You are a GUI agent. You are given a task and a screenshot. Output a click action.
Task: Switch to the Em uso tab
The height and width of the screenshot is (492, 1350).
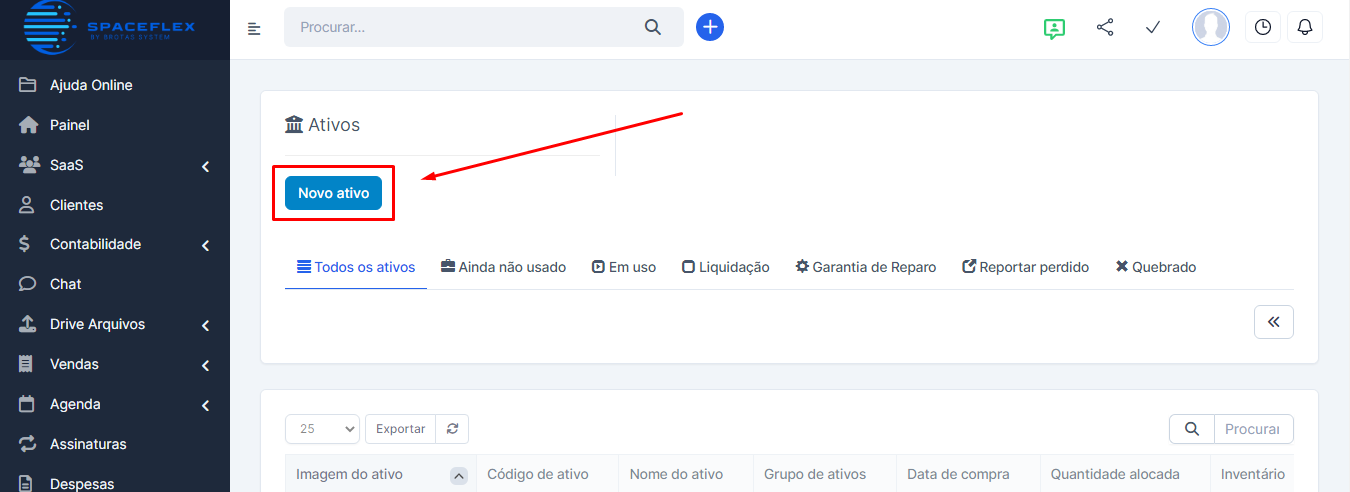(624, 267)
